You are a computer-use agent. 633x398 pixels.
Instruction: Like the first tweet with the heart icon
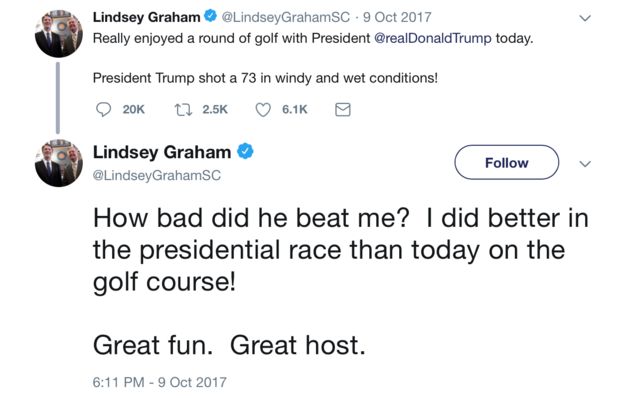tap(263, 109)
